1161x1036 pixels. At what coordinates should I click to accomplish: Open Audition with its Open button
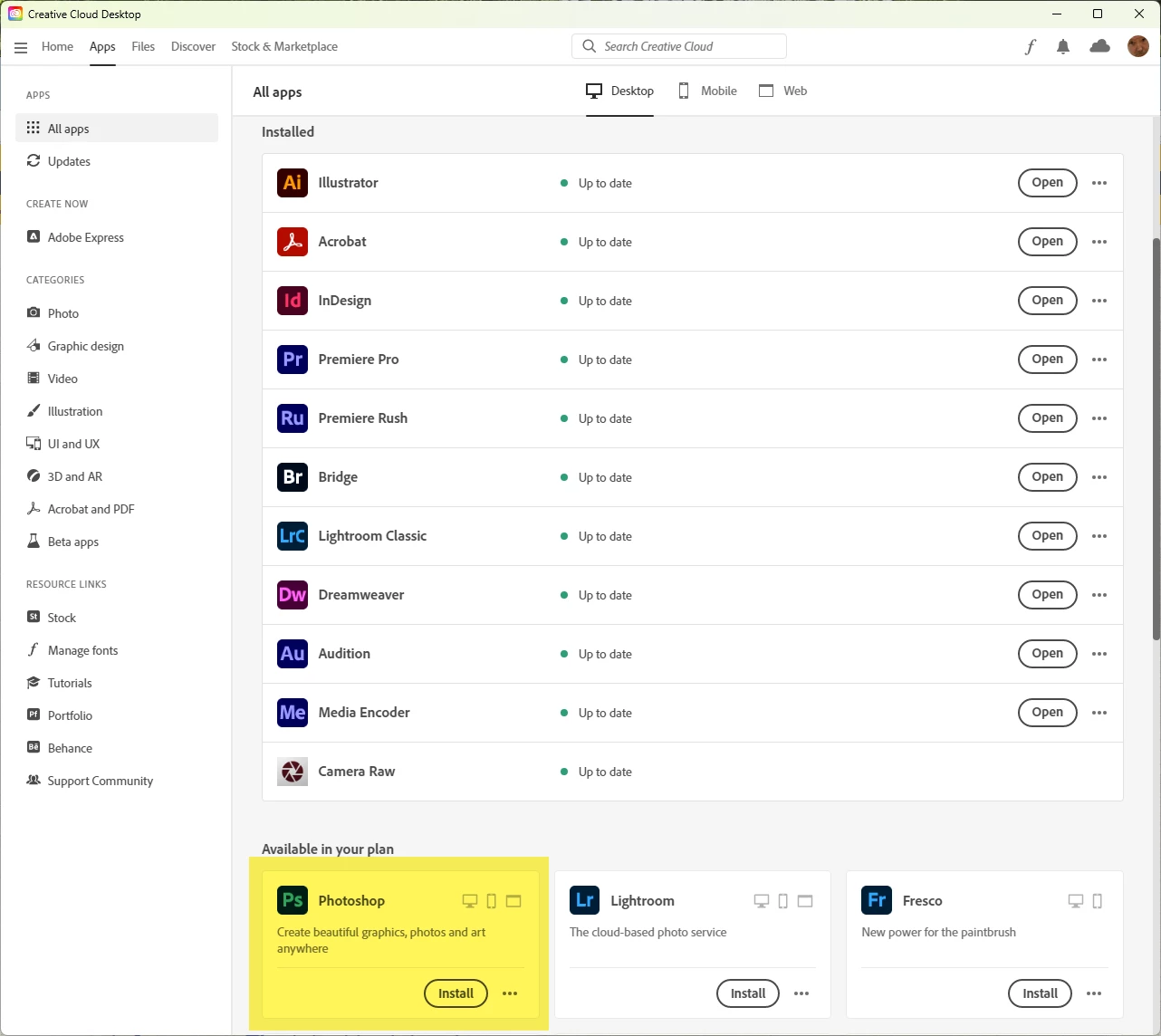(1048, 654)
